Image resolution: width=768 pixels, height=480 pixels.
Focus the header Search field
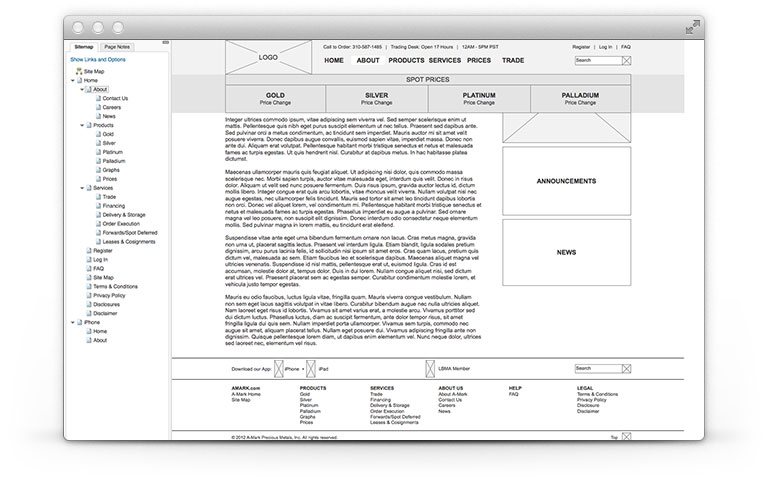coord(598,60)
